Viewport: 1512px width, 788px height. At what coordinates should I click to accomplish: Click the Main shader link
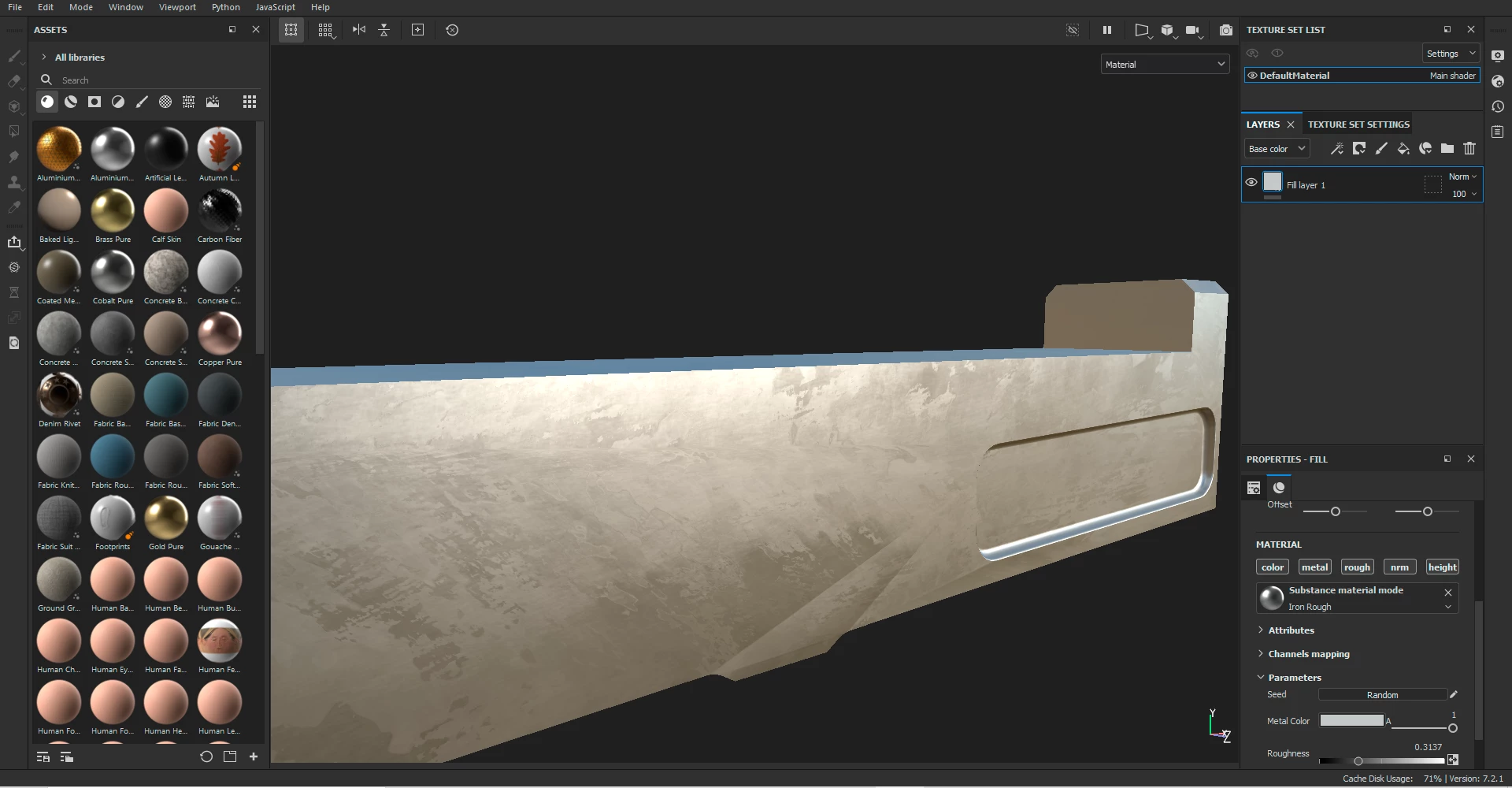pos(1453,76)
